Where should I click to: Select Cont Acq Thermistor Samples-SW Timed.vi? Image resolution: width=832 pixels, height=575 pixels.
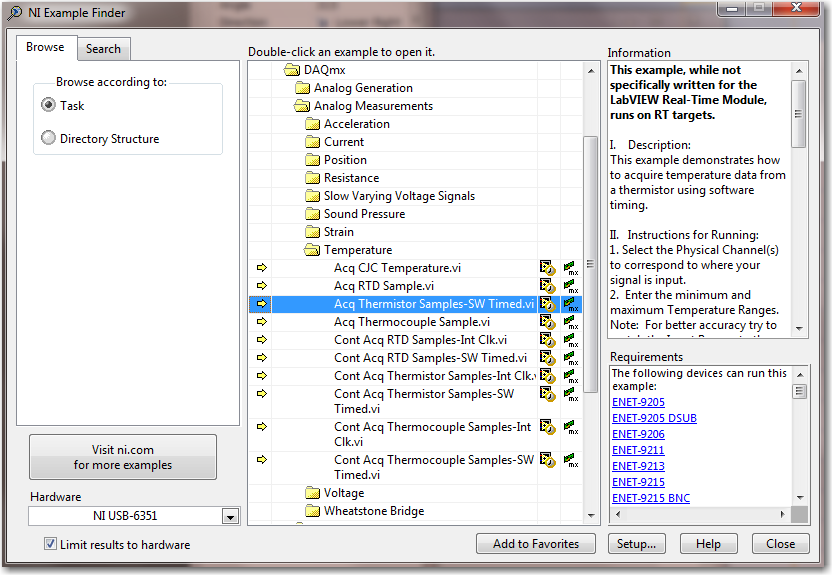pyautogui.click(x=424, y=401)
